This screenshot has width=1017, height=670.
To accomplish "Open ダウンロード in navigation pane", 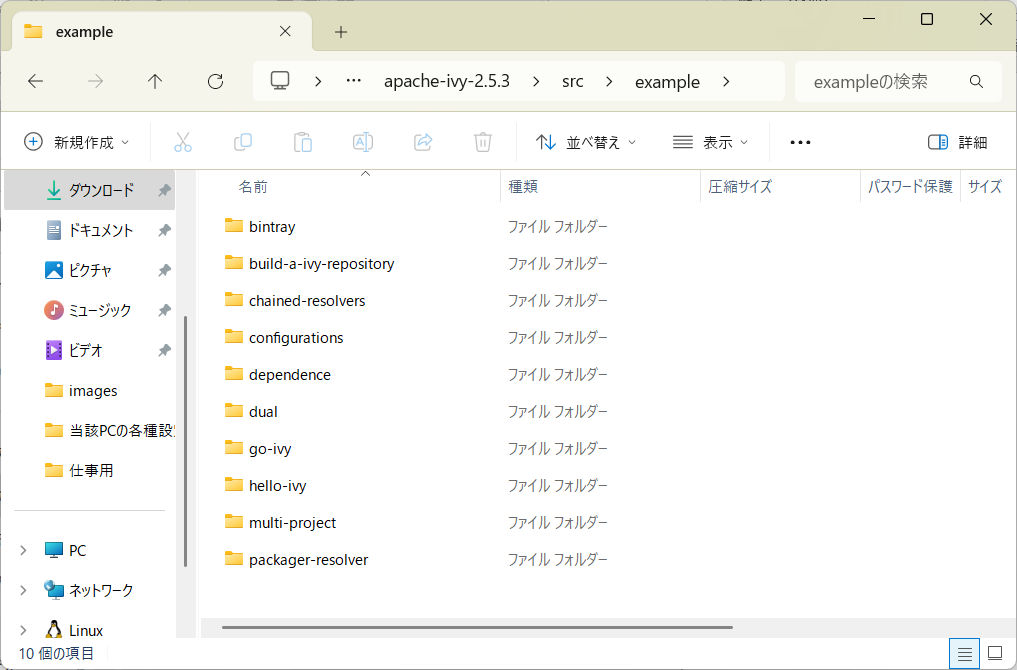I will click(90, 190).
